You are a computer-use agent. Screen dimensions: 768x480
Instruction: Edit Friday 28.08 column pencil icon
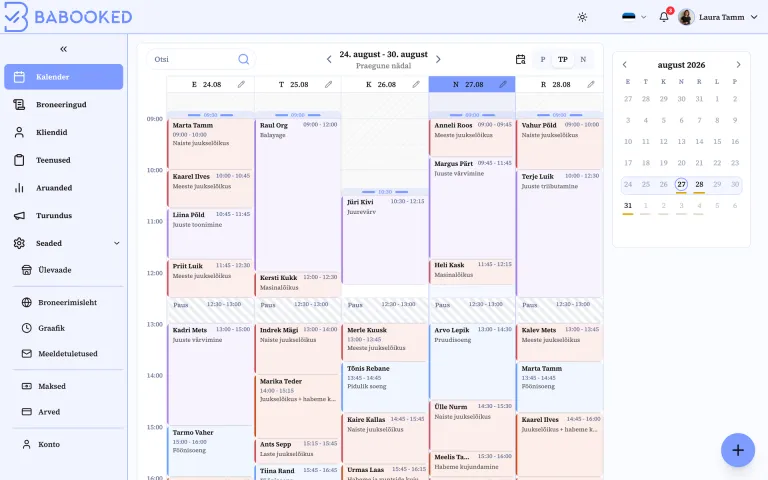click(591, 84)
